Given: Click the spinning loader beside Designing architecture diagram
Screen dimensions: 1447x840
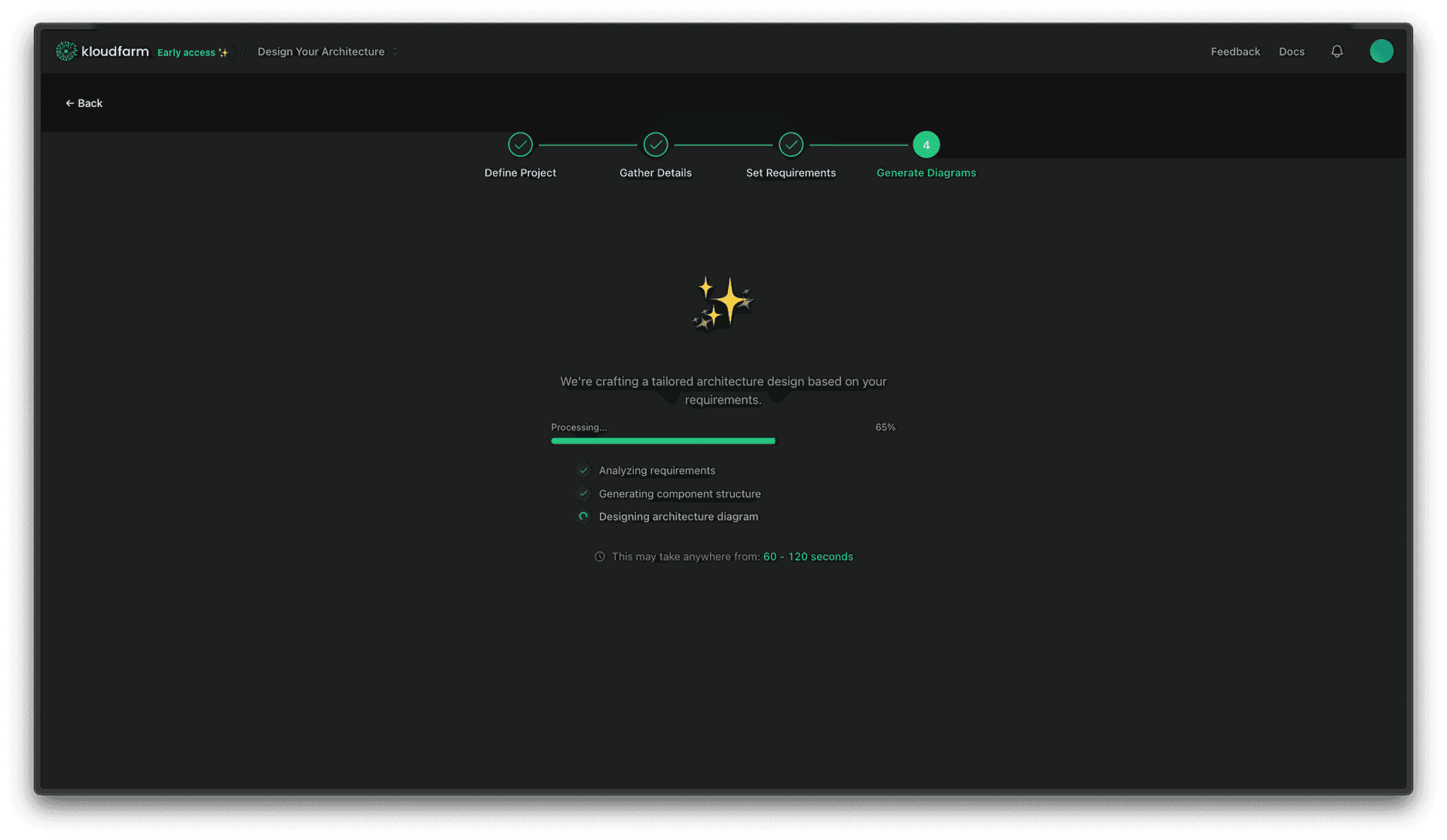Looking at the screenshot, I should coord(584,517).
